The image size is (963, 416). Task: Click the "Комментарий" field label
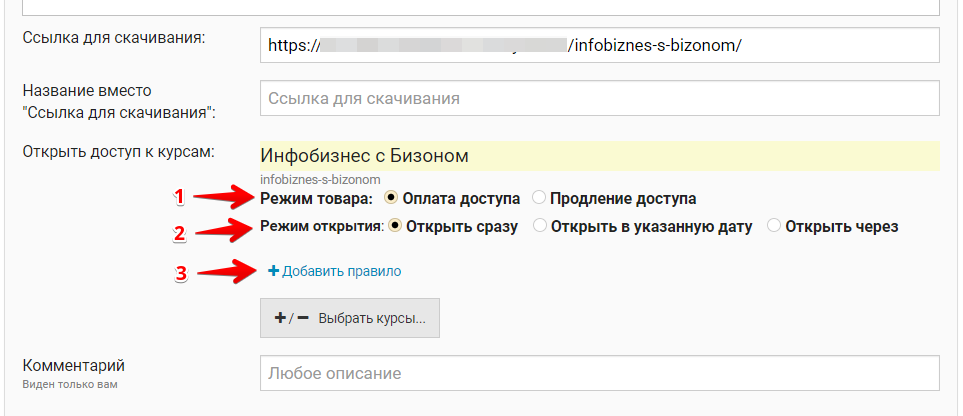(73, 365)
